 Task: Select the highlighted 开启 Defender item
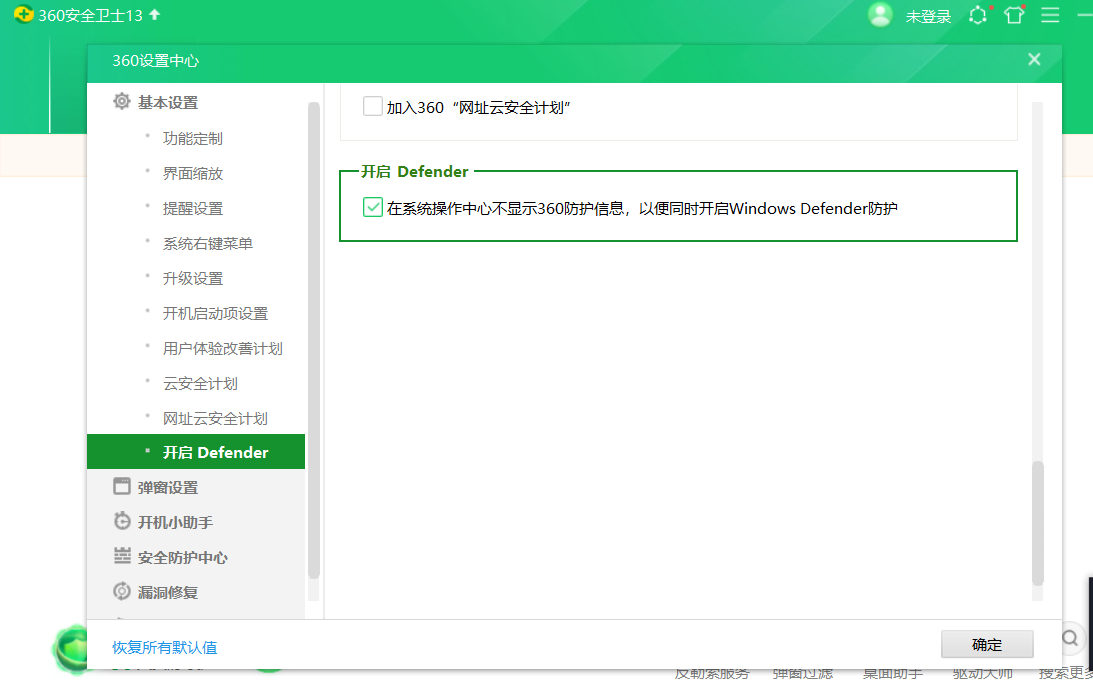196,452
